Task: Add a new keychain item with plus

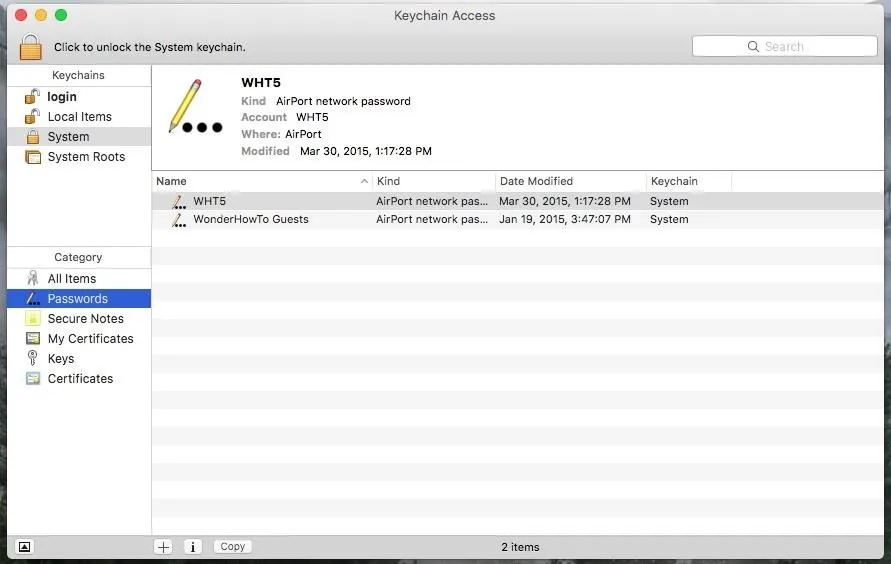Action: click(x=163, y=547)
